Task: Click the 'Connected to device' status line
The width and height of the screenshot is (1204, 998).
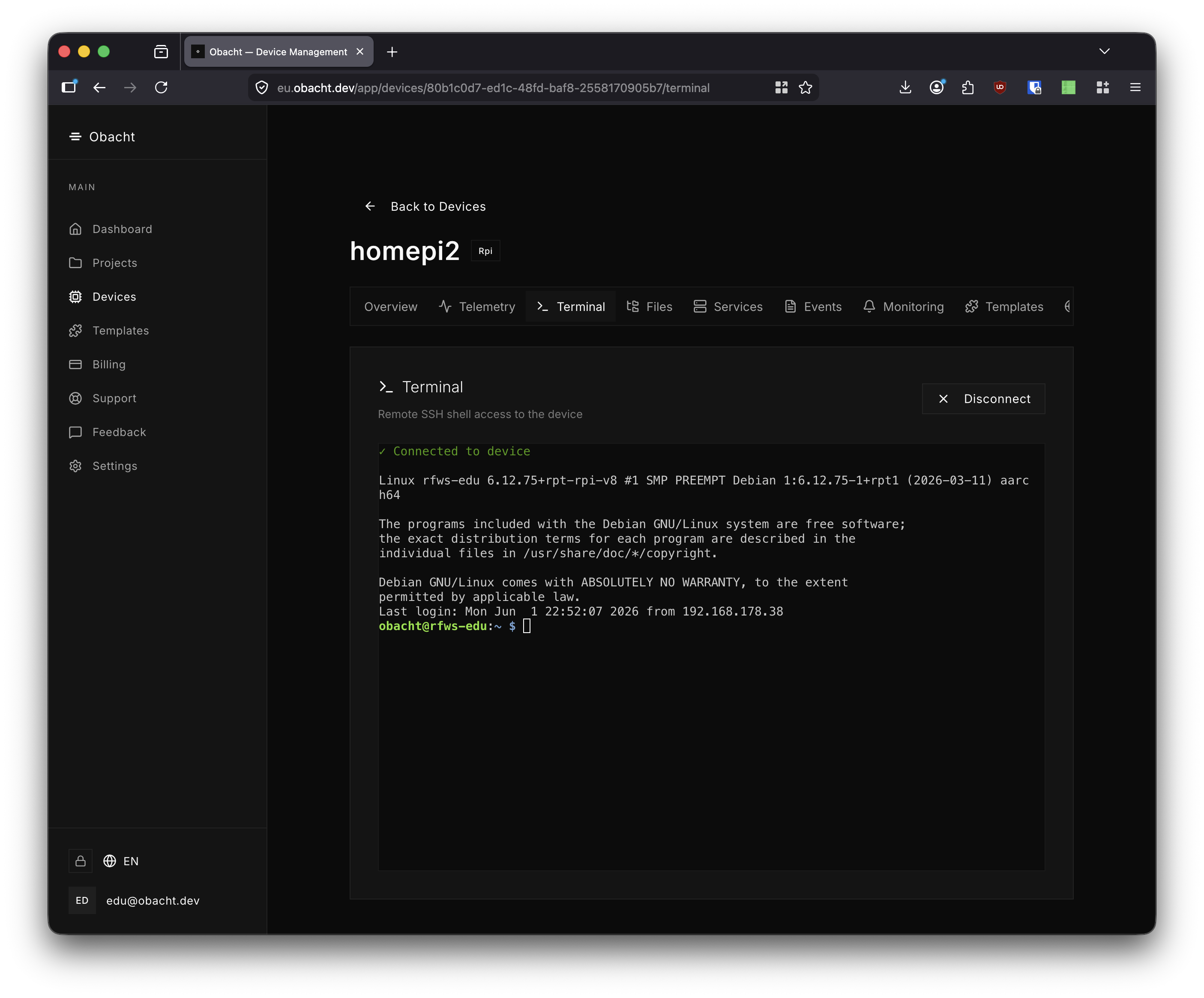Action: (455, 451)
